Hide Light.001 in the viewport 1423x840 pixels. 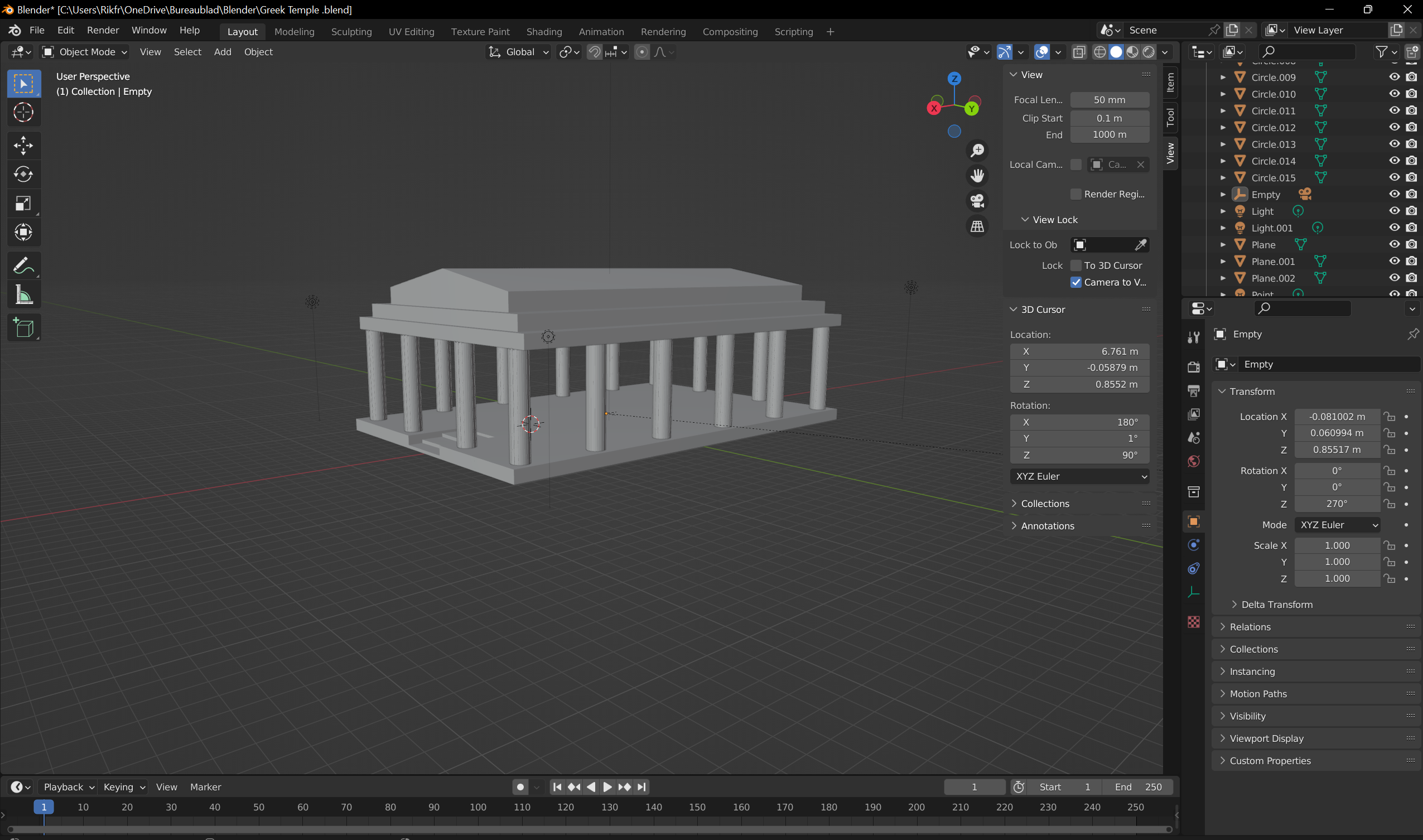point(1394,228)
